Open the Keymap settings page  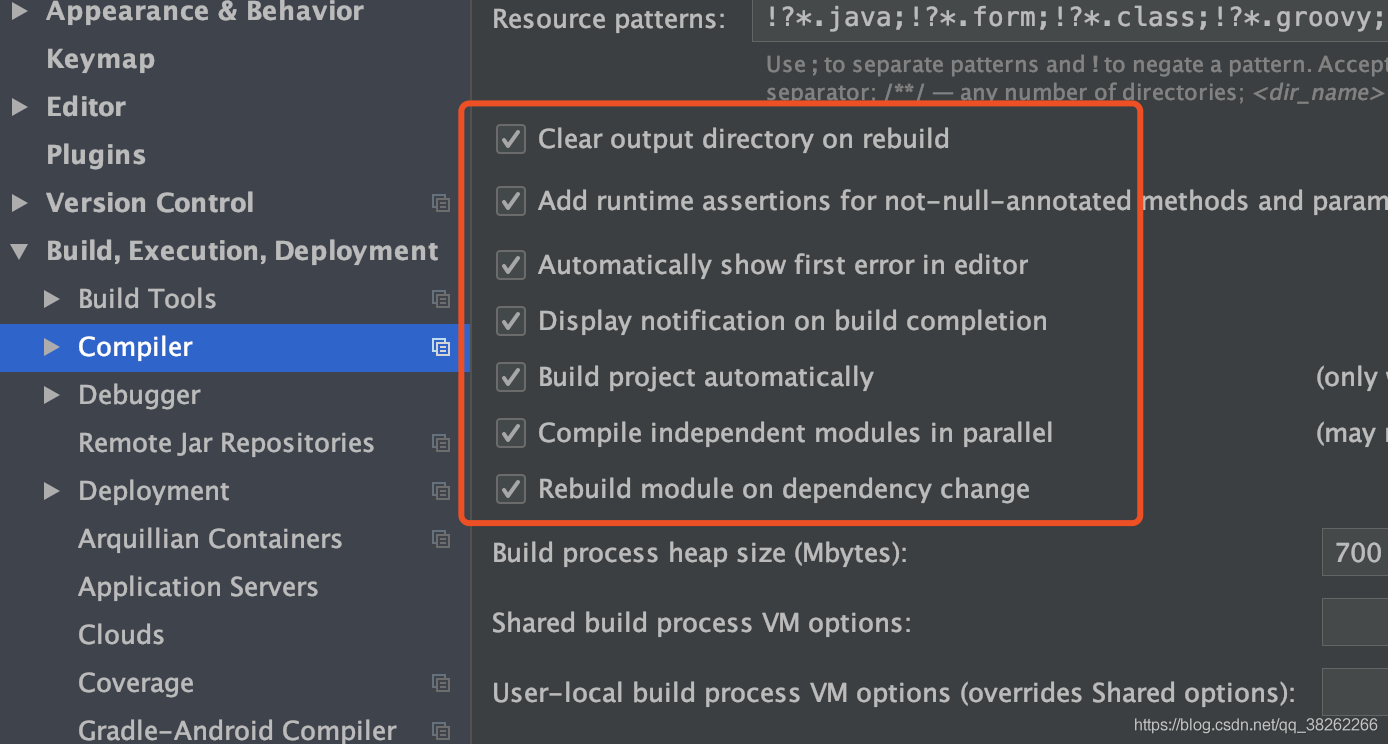click(x=101, y=59)
